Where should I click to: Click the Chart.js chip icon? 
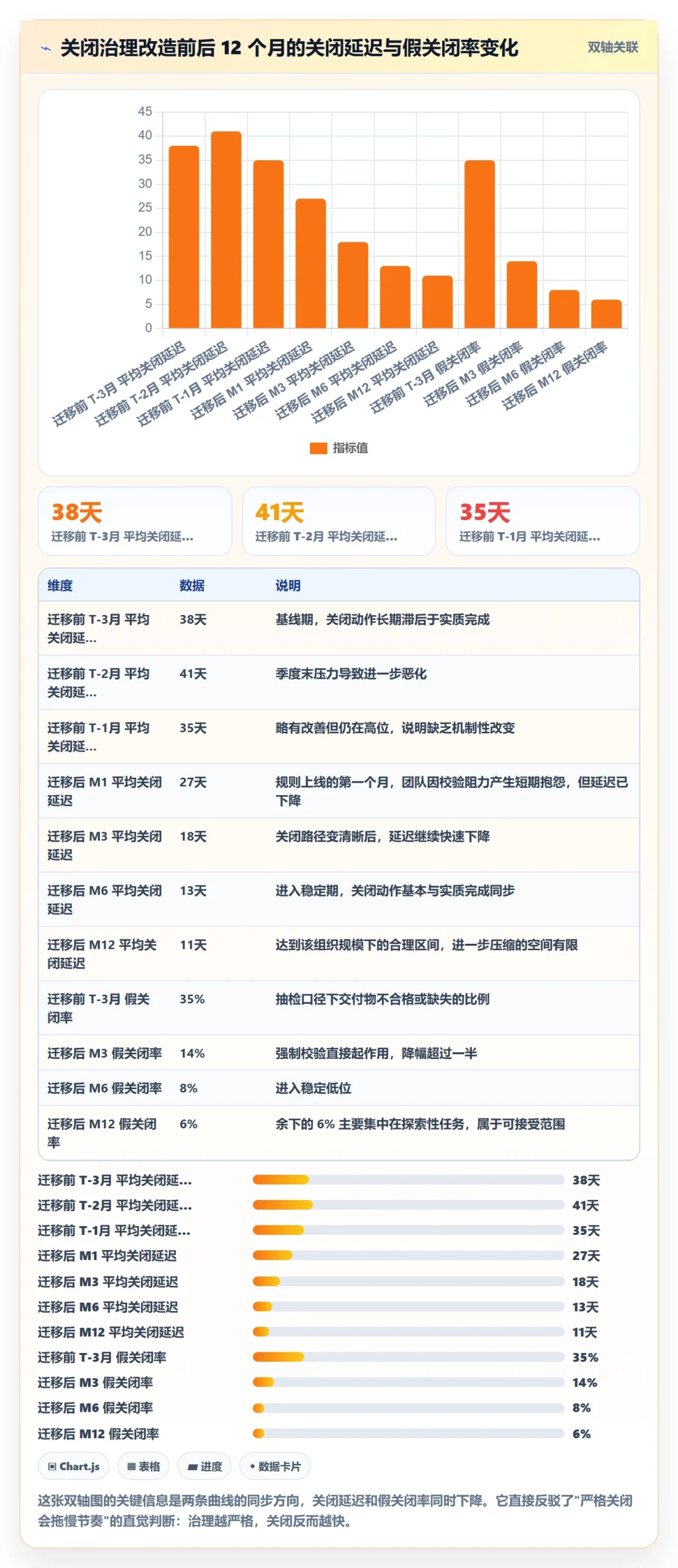pos(52,1467)
